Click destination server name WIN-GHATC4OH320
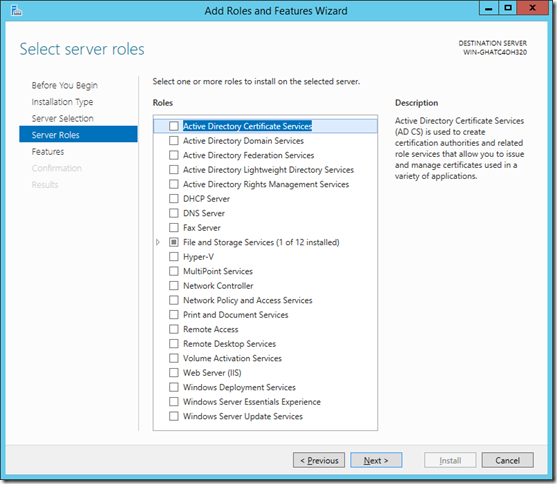The width and height of the screenshot is (557, 484). (x=495, y=52)
